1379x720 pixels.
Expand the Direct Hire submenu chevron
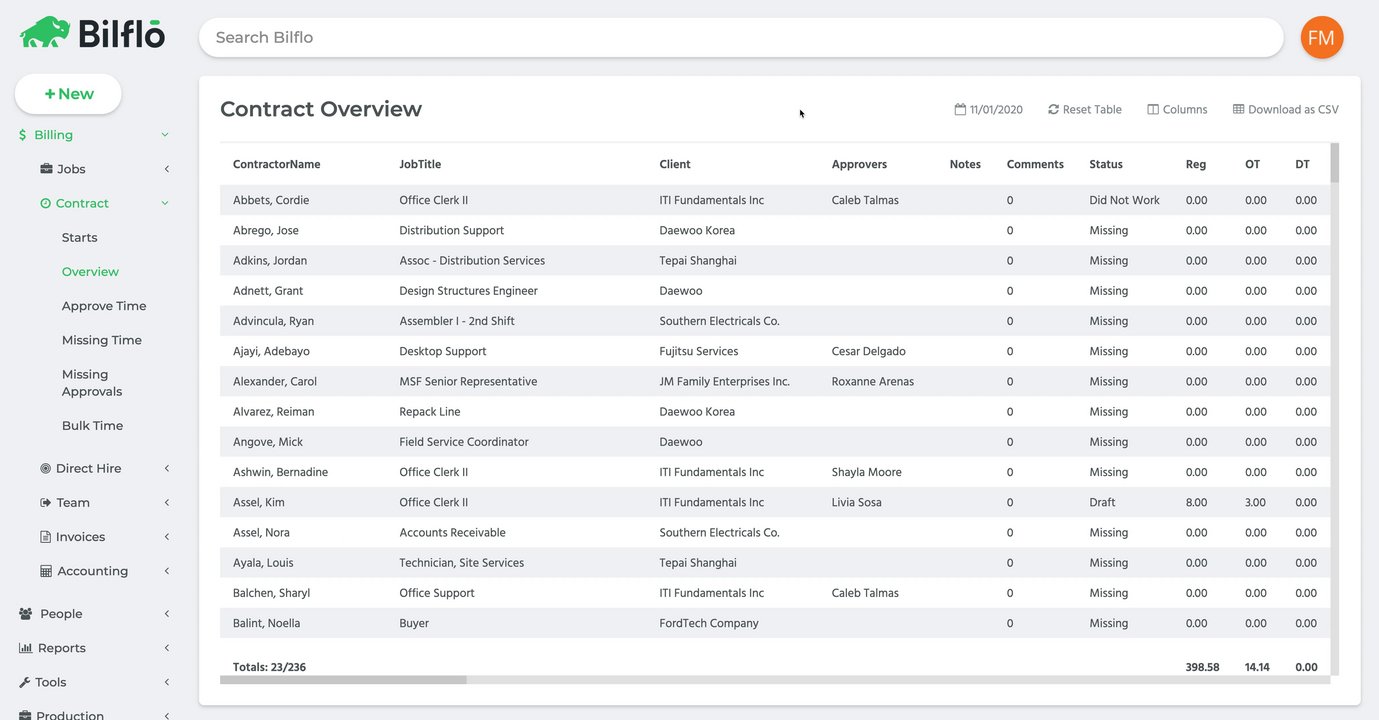166,468
